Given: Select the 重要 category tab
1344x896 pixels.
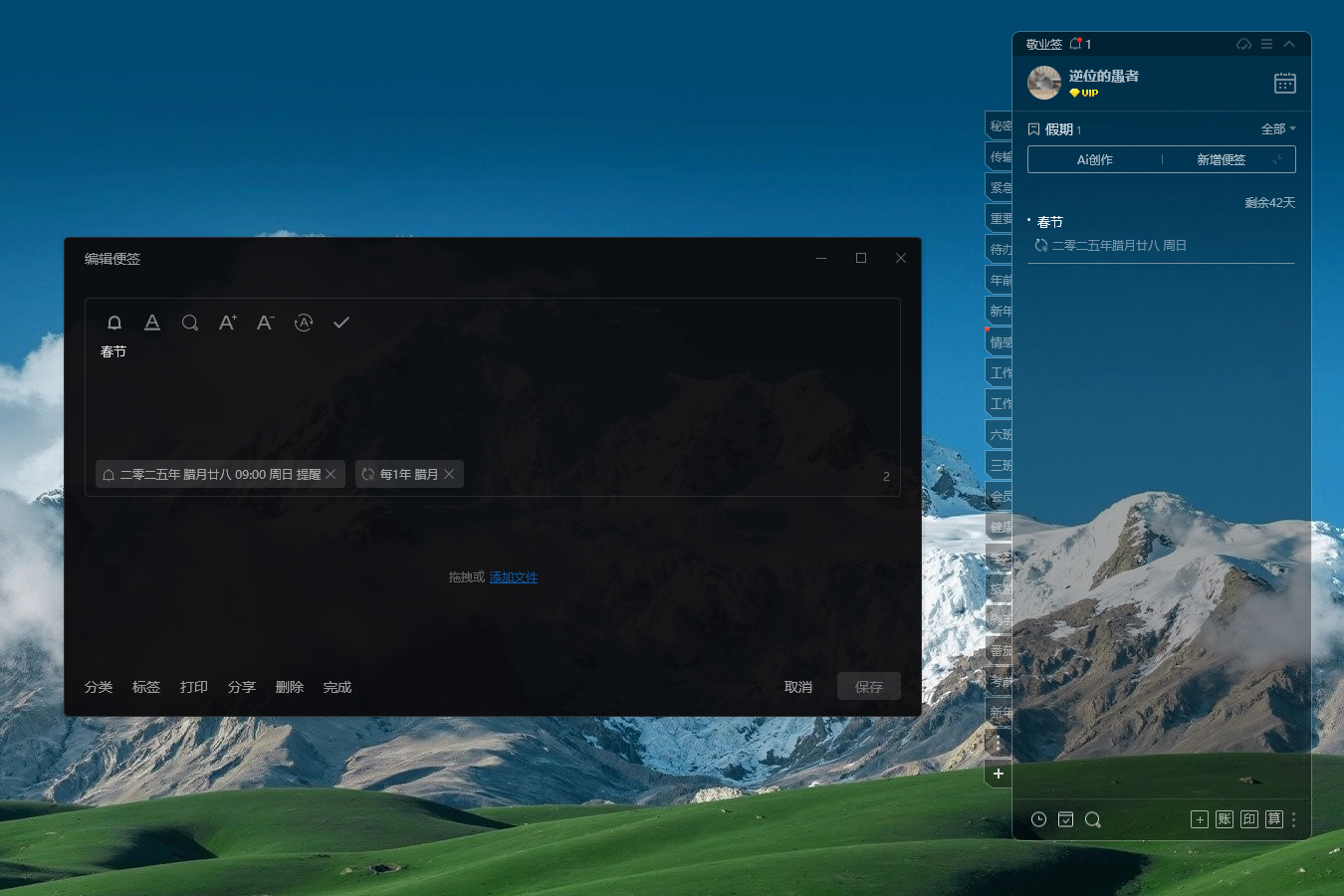Looking at the screenshot, I should pyautogui.click(x=1000, y=218).
